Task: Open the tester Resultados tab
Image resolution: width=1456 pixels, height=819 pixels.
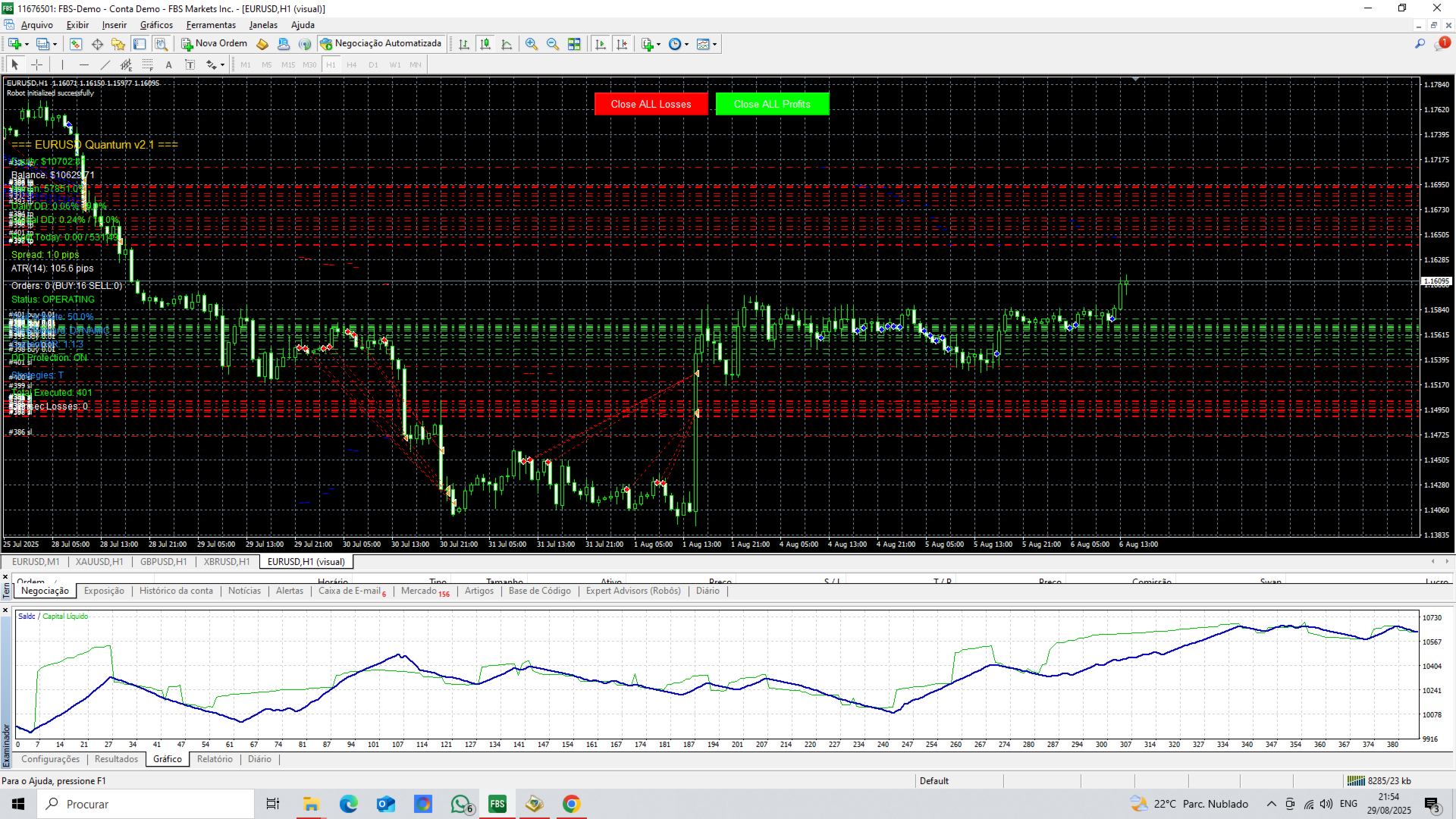Action: click(x=116, y=759)
